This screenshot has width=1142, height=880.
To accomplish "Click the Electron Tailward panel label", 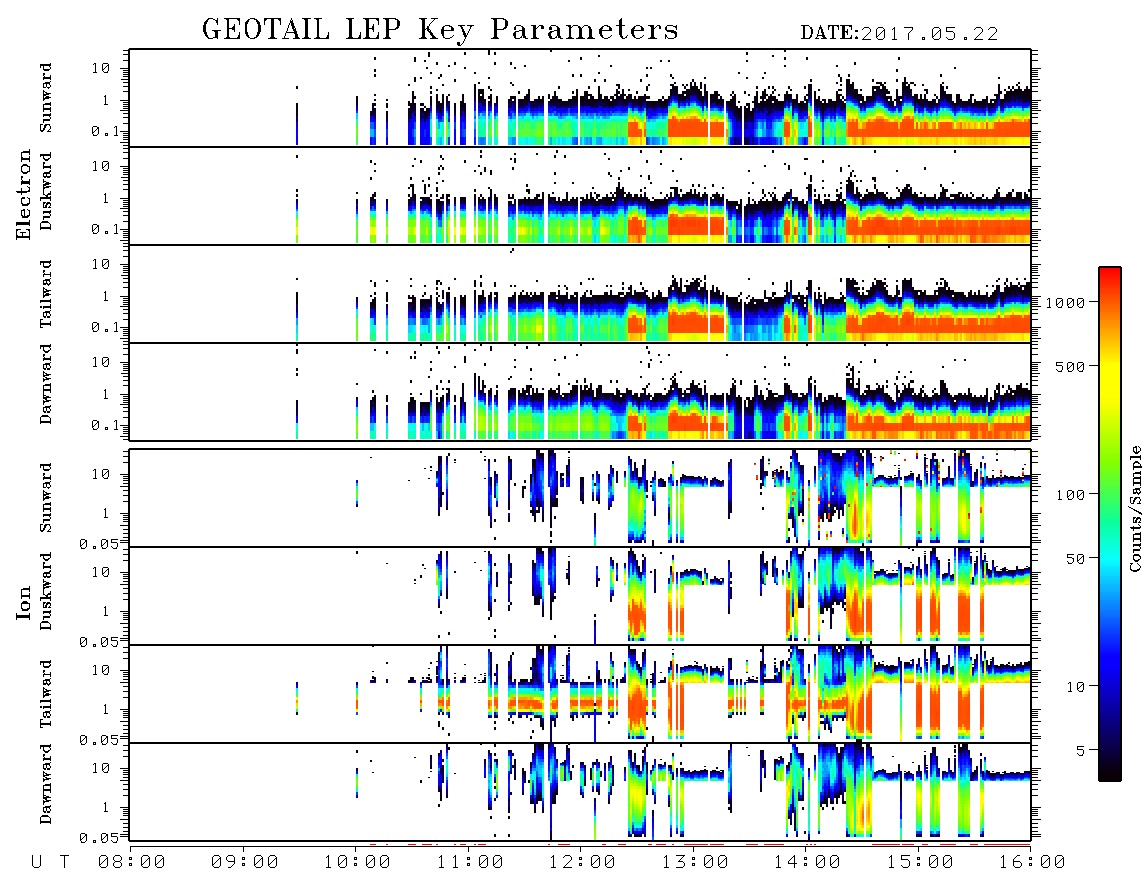I will pyautogui.click(x=46, y=294).
